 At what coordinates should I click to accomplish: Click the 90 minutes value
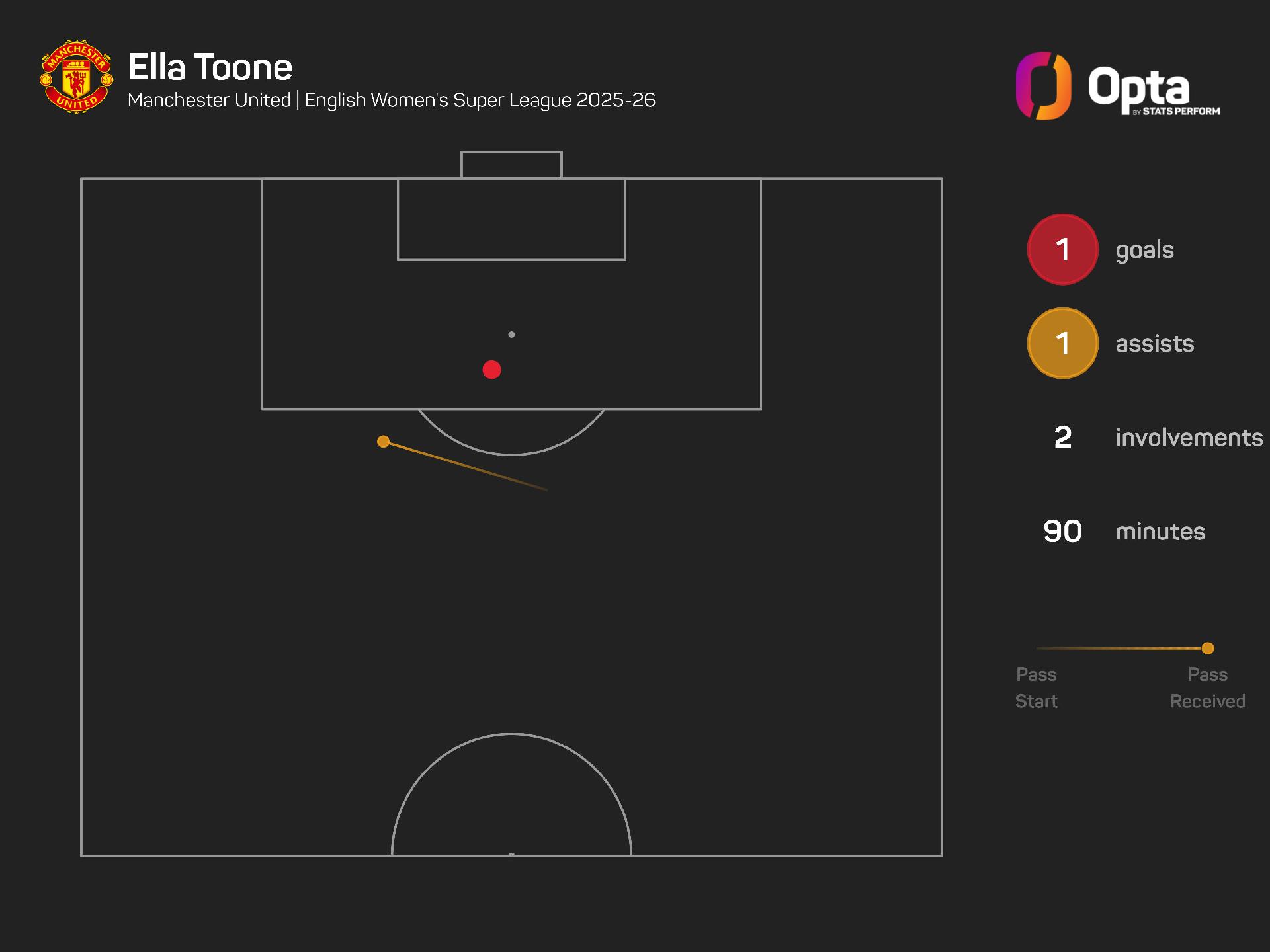(1062, 532)
